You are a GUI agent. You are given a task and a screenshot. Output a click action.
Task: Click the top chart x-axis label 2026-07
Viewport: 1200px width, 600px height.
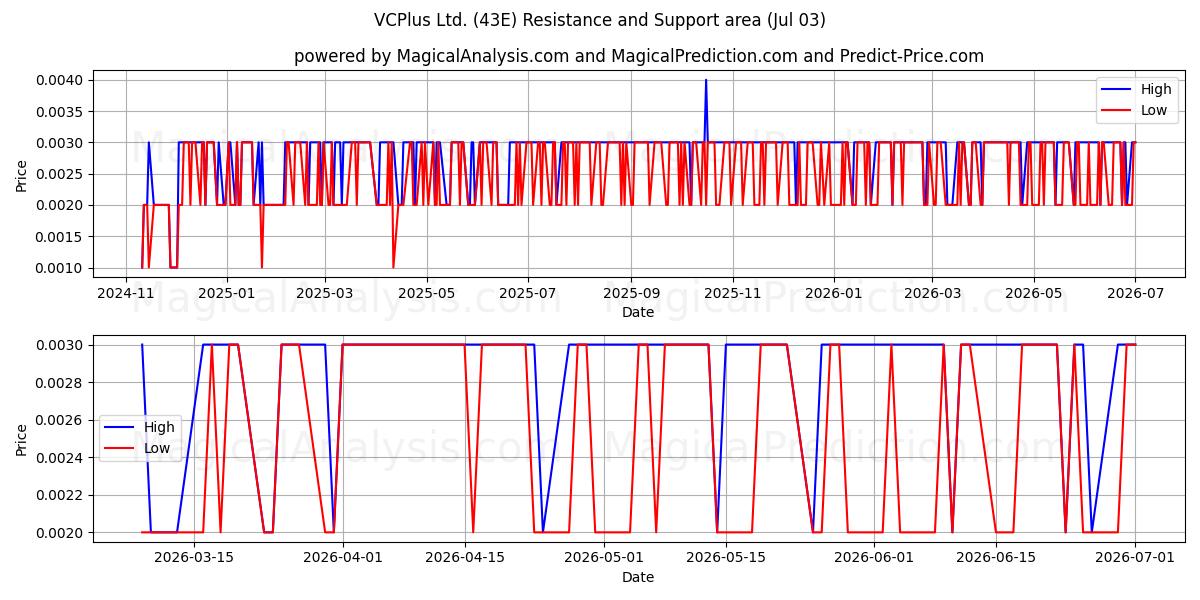[x=1135, y=293]
